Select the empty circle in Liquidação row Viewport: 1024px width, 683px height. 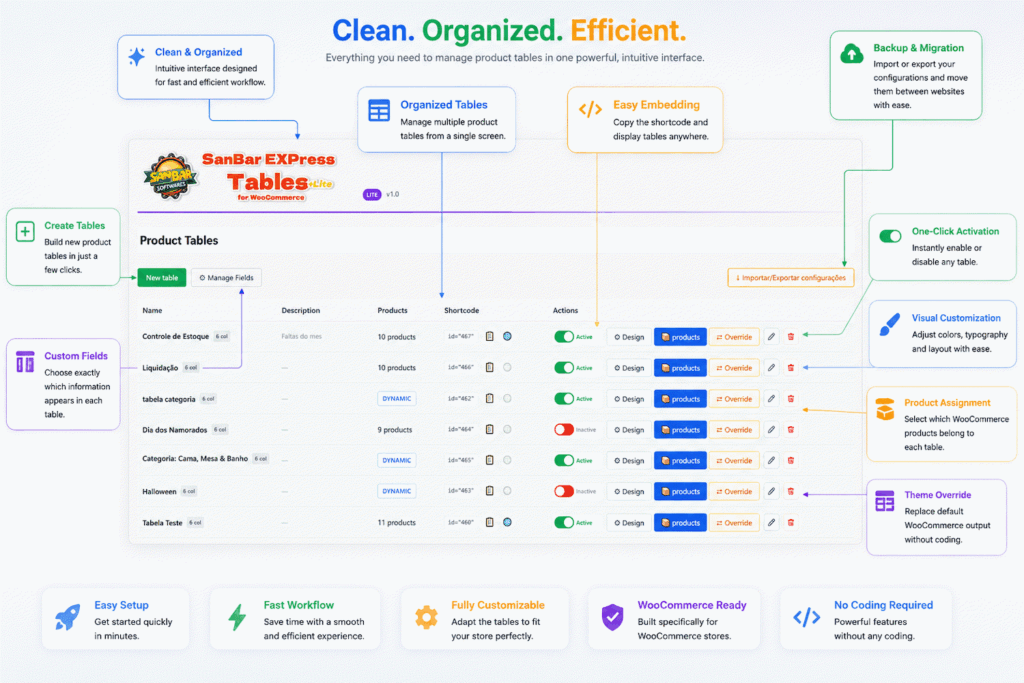(507, 368)
